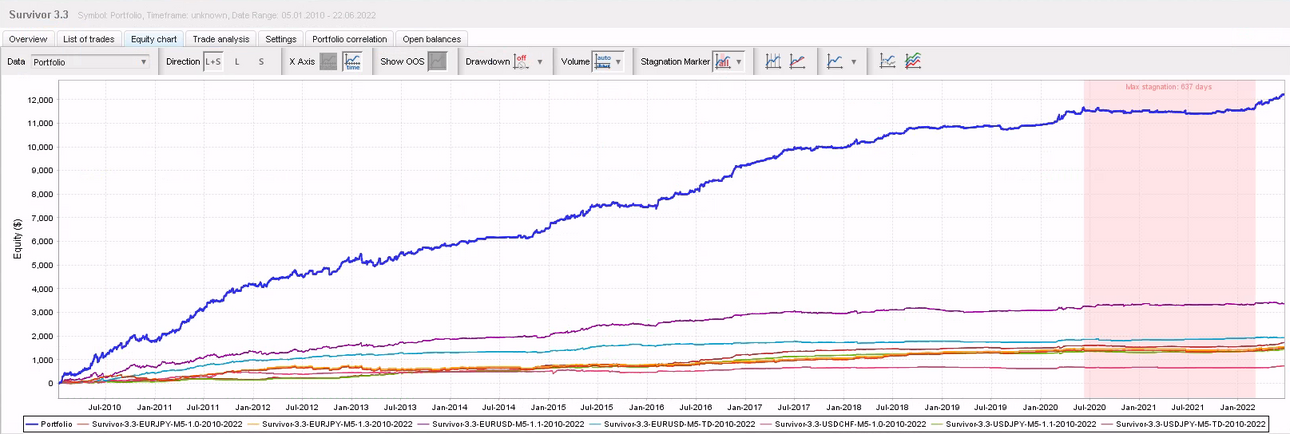Click the Volume auto icon
Viewport: 1290px width, 434px height.
point(603,62)
